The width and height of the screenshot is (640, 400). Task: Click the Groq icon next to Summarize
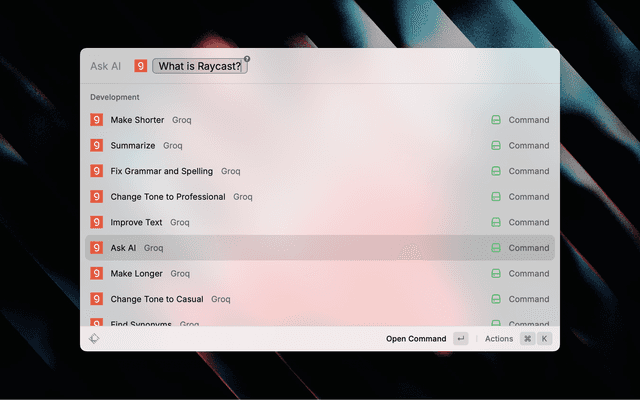click(x=97, y=145)
